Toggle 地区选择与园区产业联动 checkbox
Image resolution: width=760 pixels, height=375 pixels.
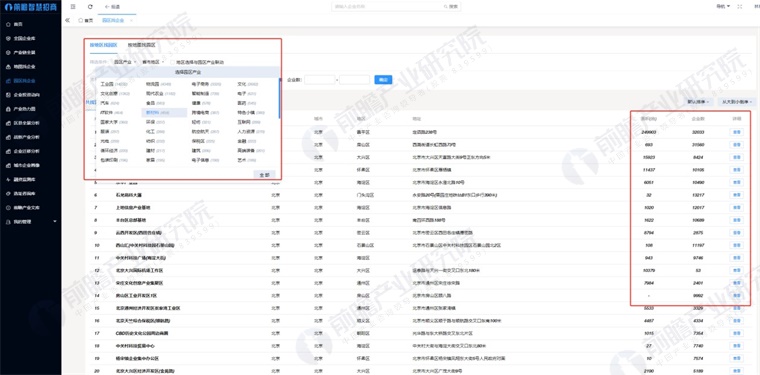tap(173, 62)
